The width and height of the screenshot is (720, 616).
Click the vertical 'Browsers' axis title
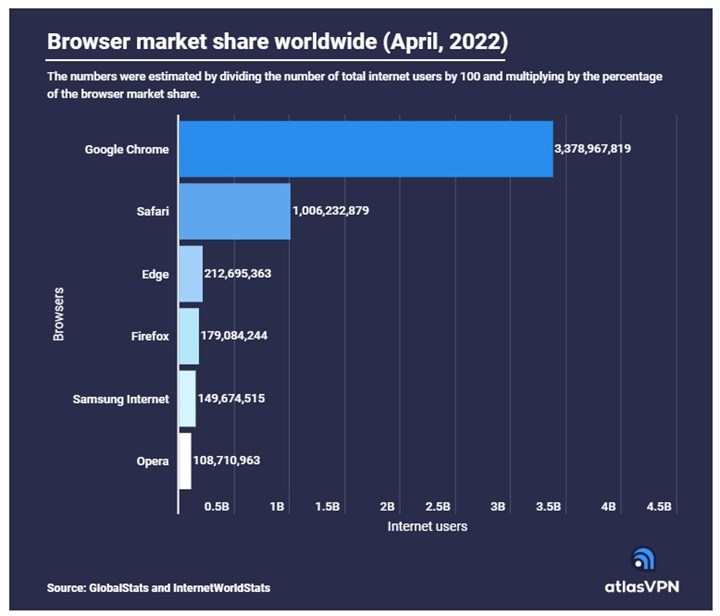pos(59,314)
